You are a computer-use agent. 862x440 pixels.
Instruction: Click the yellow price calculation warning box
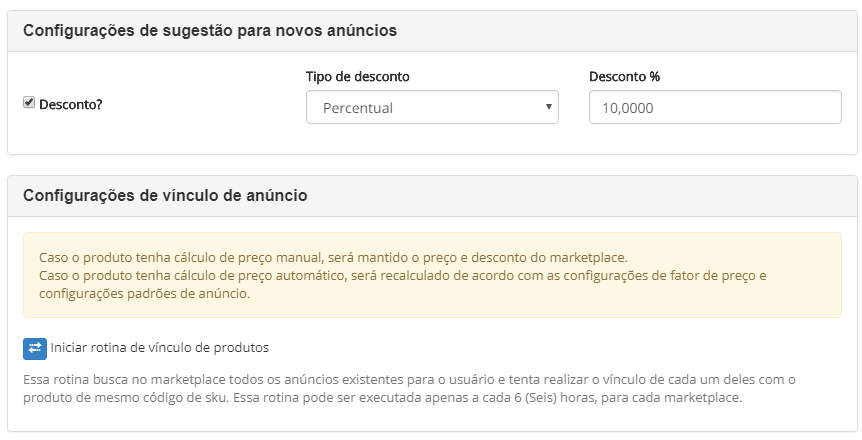[x=432, y=275]
